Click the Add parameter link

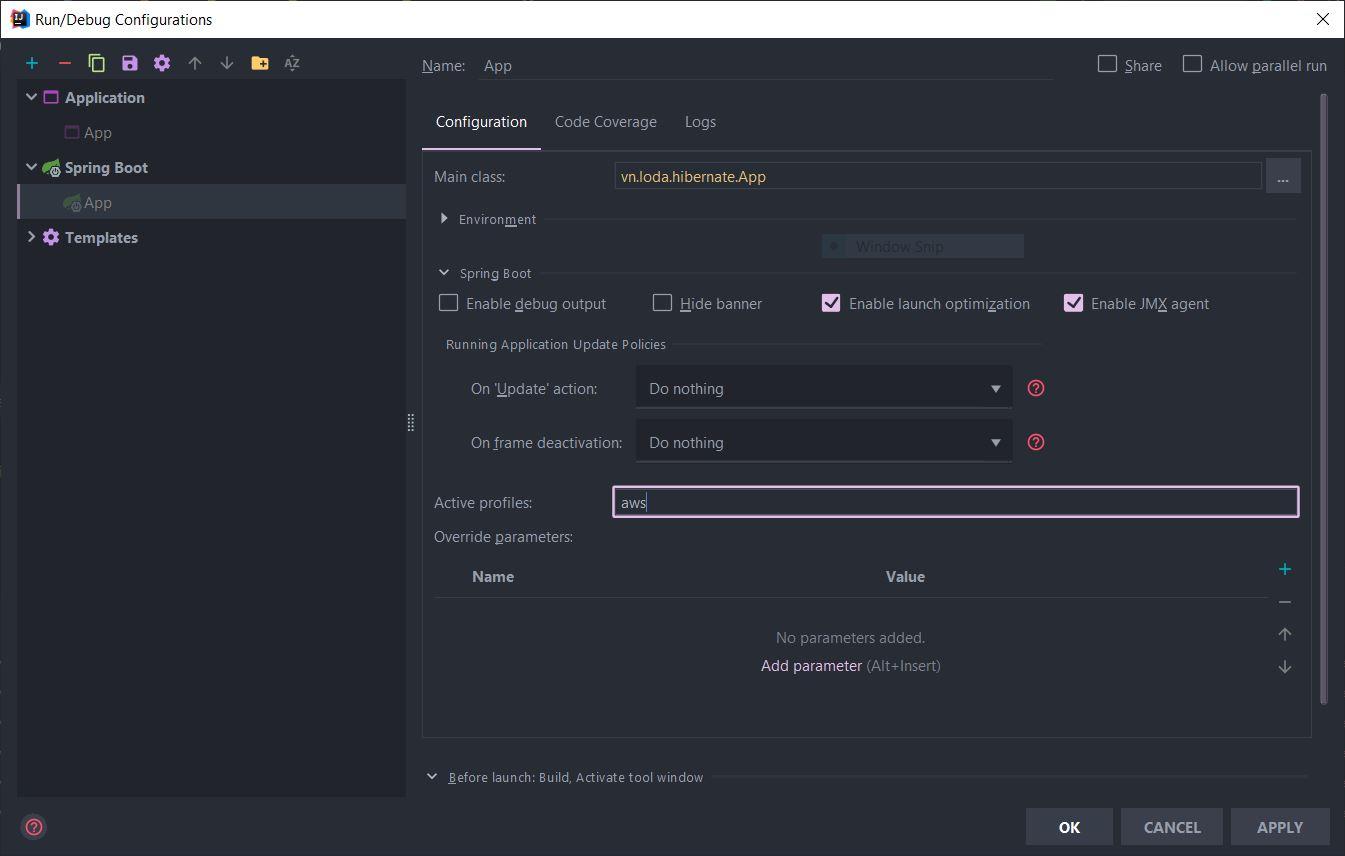(x=811, y=666)
